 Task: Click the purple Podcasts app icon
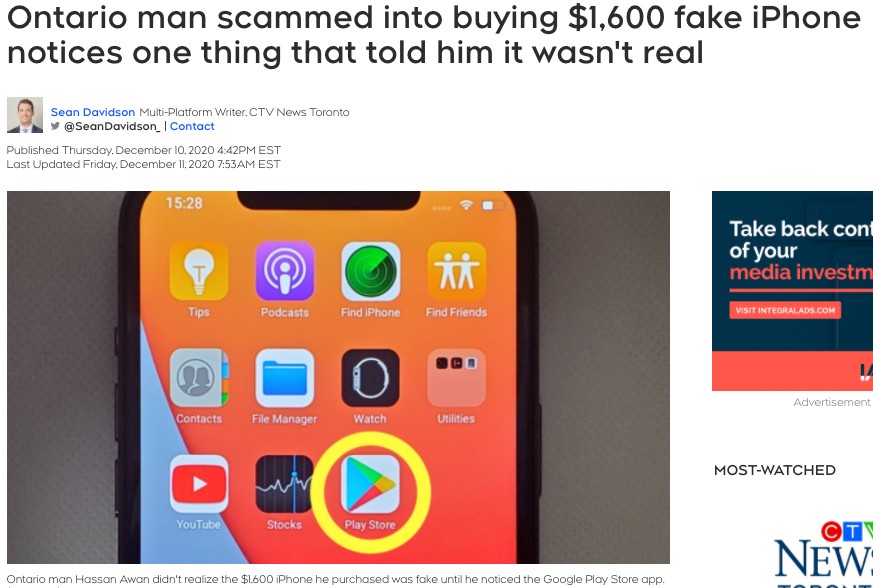tap(285, 271)
